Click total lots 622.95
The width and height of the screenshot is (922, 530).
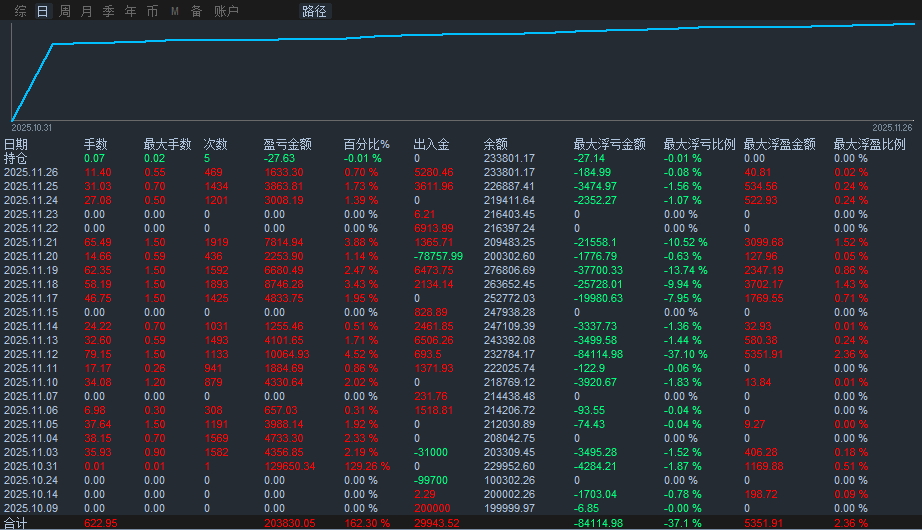[101, 523]
